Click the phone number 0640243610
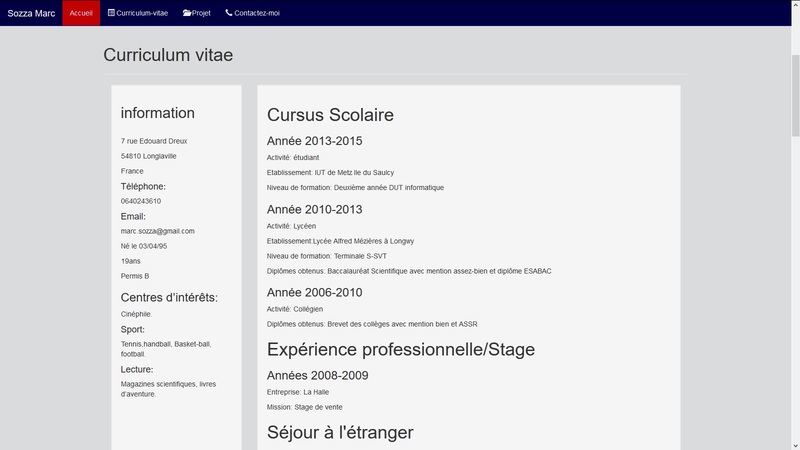 141,201
